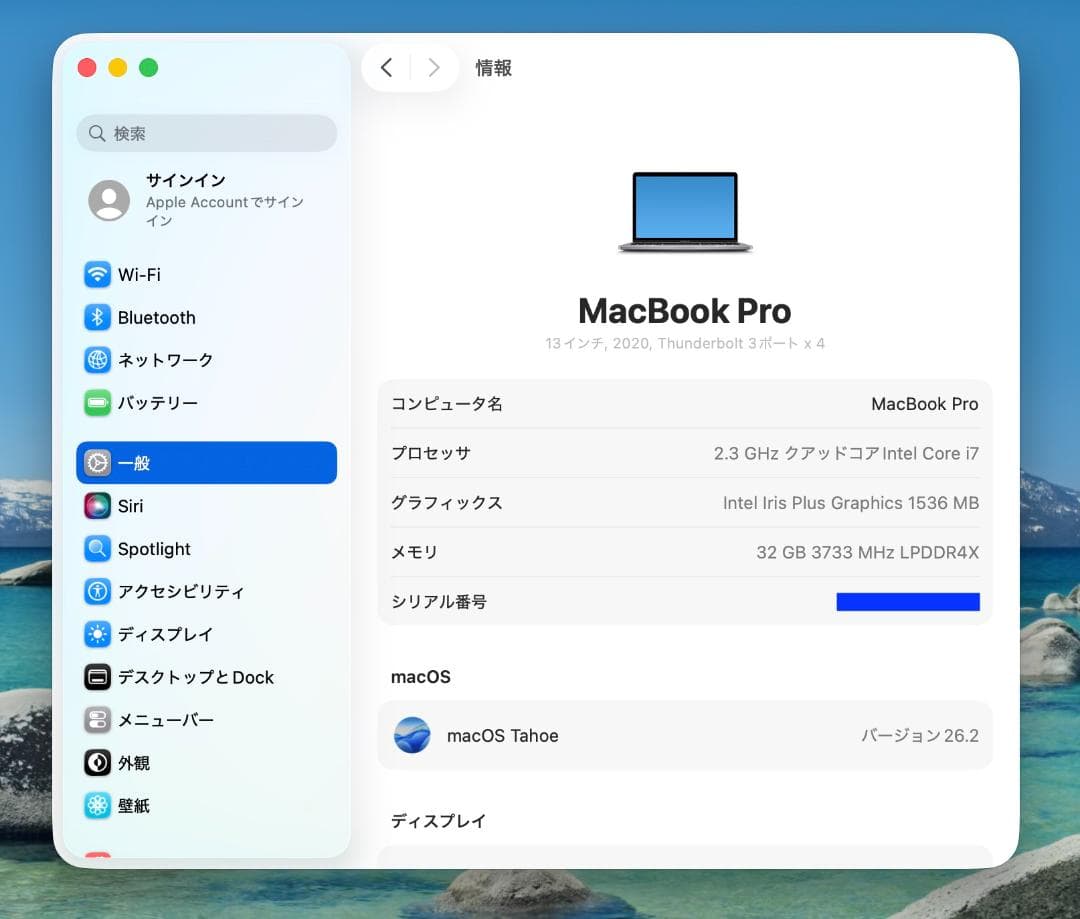Select the Spotlight magnifying glass icon
Screen dimensions: 1080x919
pyautogui.click(x=97, y=549)
